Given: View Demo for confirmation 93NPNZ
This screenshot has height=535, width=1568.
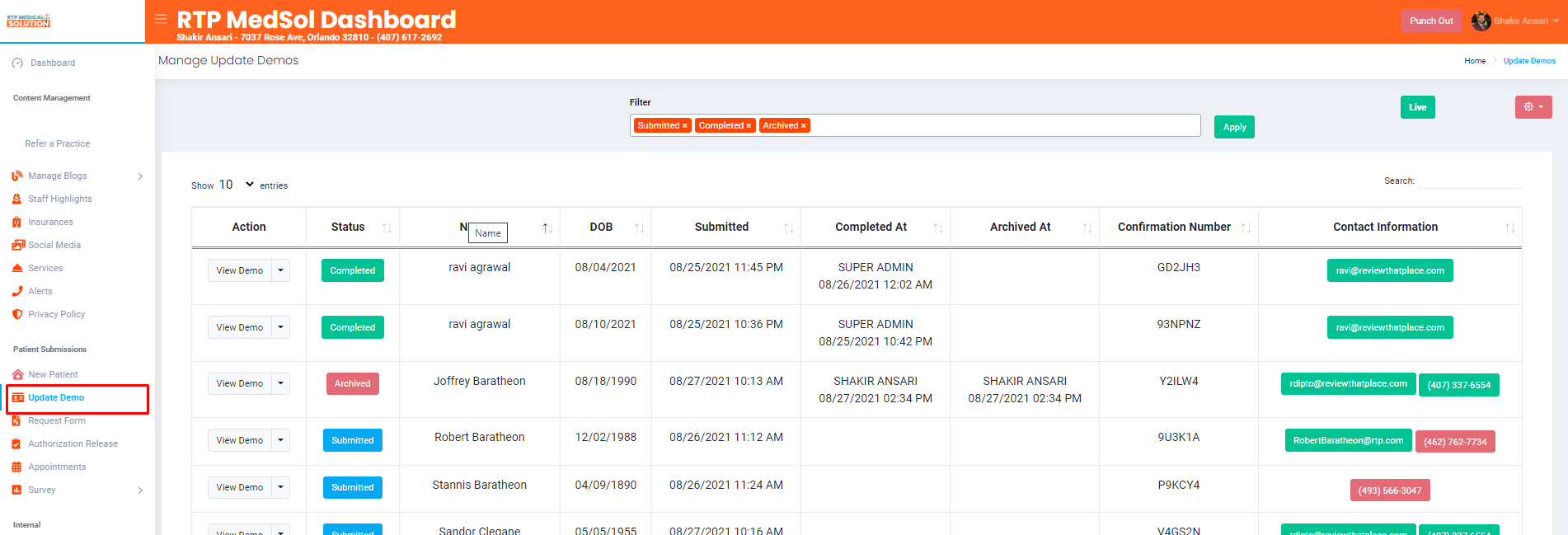Looking at the screenshot, I should pos(240,327).
